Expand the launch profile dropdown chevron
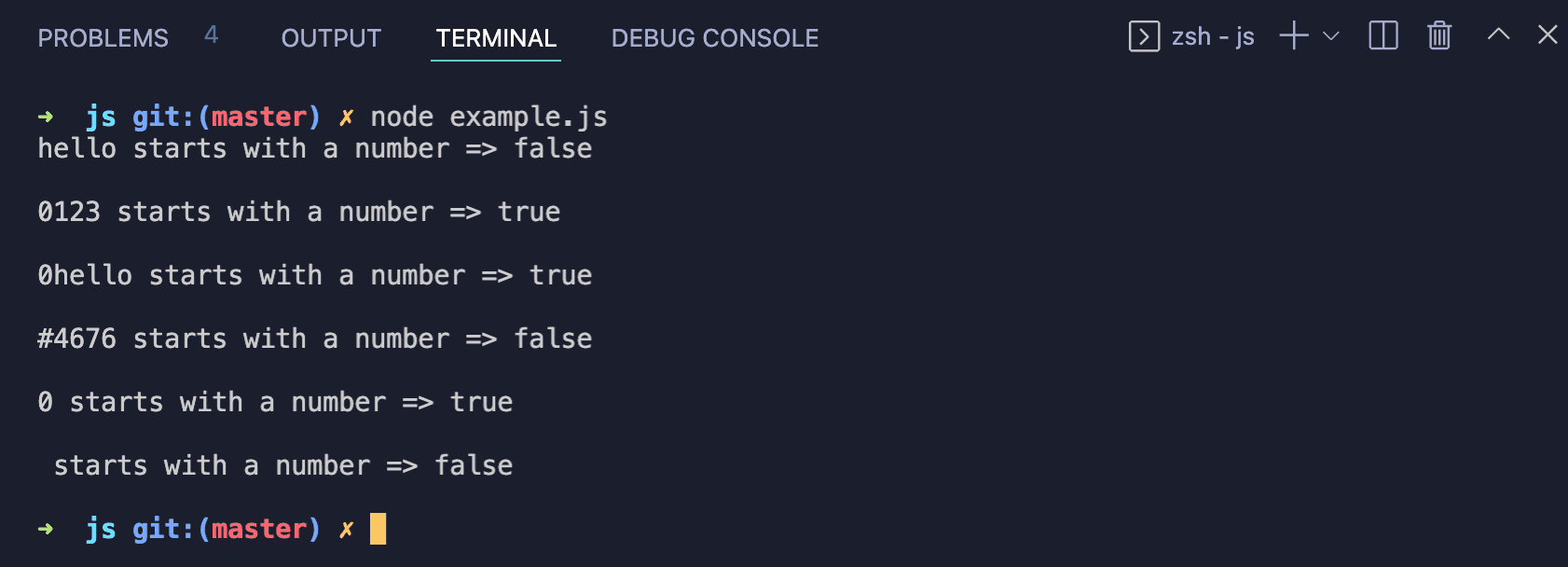Image resolution: width=1568 pixels, height=567 pixels. click(1331, 36)
